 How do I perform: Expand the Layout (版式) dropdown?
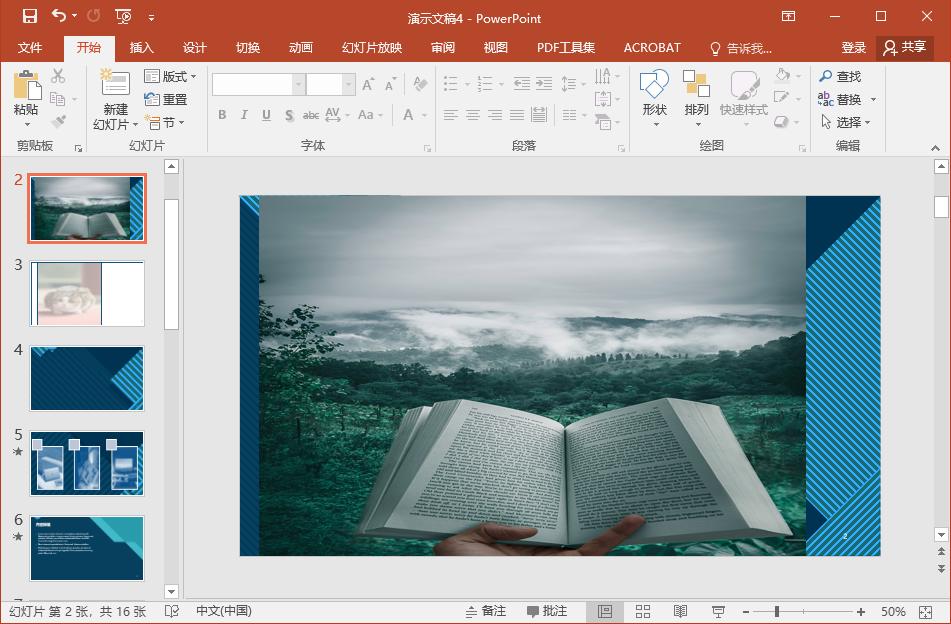[171, 77]
